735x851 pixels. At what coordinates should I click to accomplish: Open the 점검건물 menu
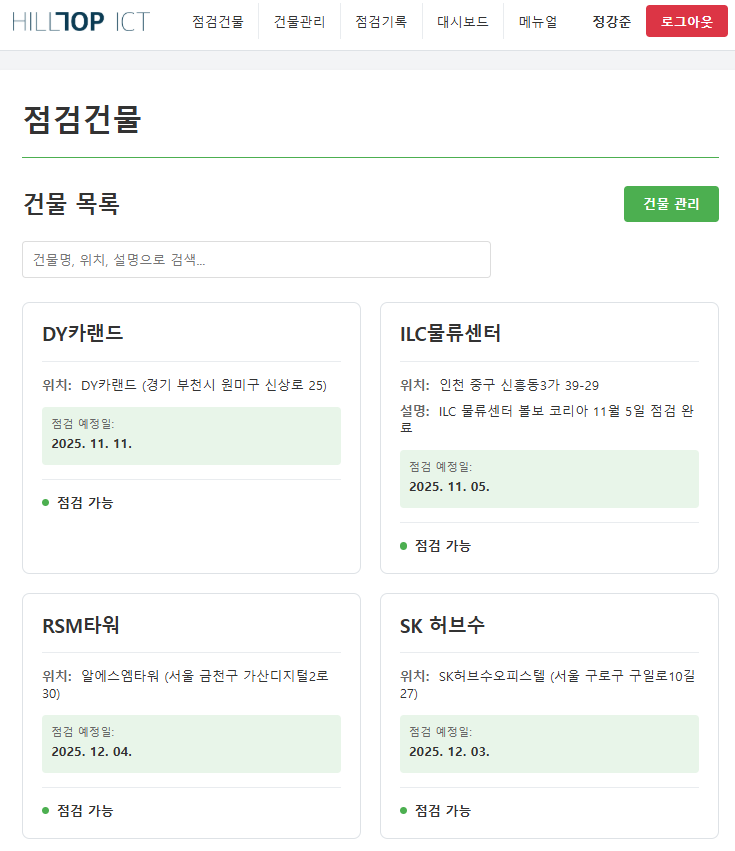pyautogui.click(x=217, y=21)
